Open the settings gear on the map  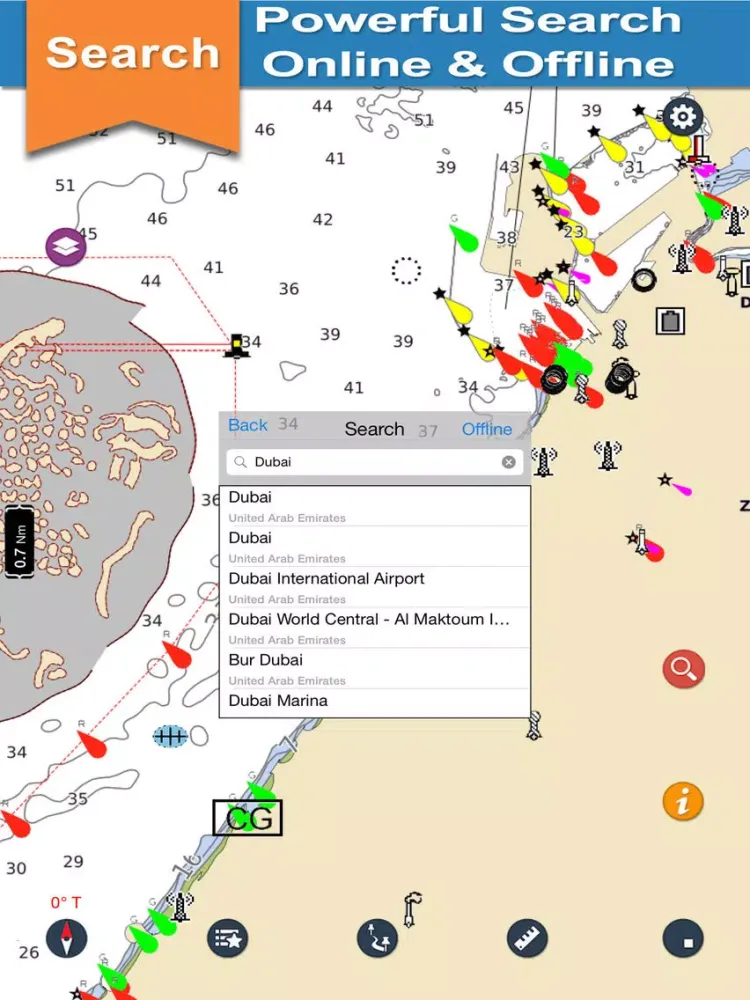click(682, 117)
